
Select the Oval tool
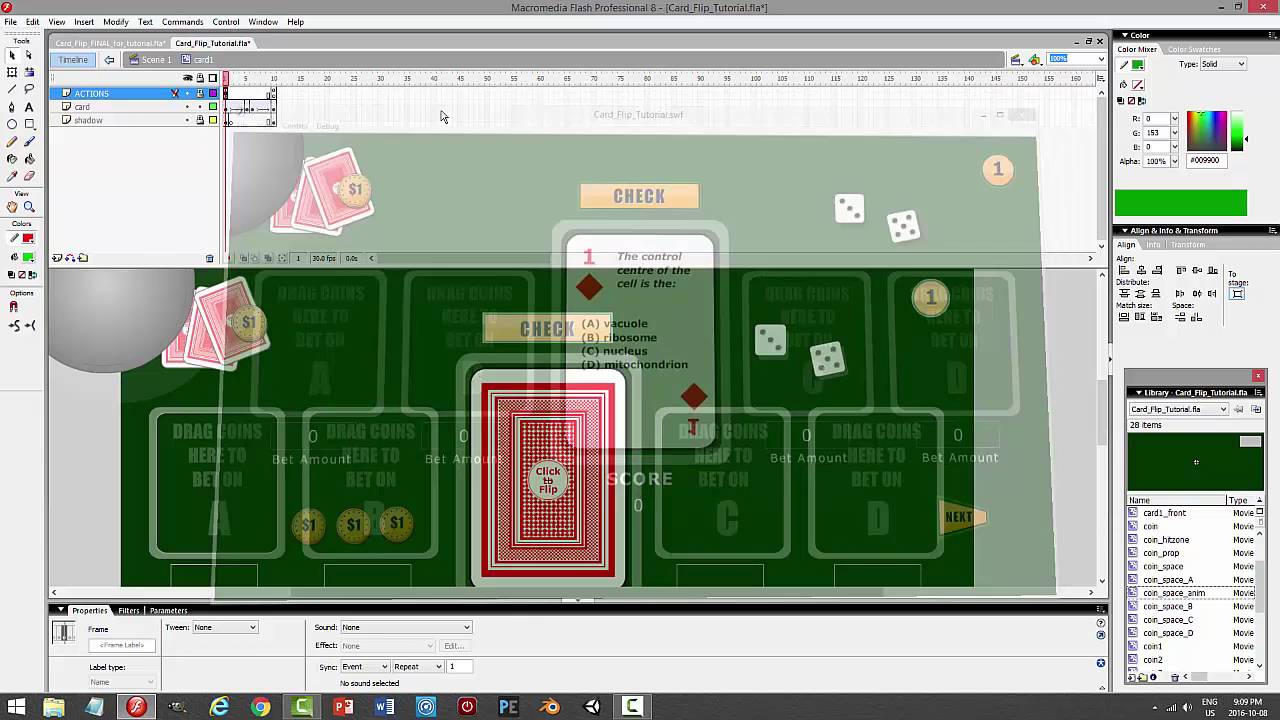[x=12, y=124]
